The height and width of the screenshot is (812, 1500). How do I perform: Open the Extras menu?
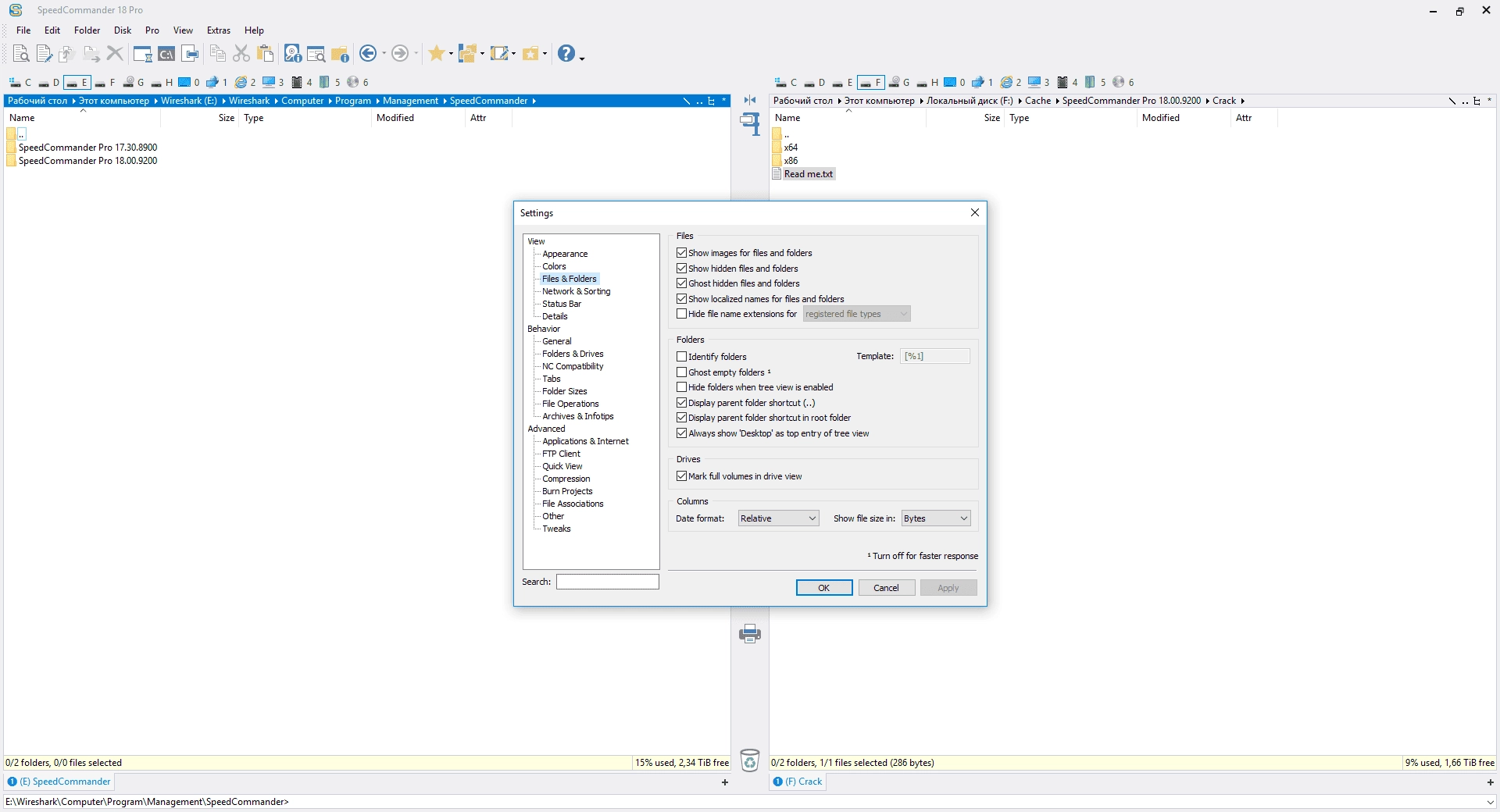pyautogui.click(x=219, y=30)
